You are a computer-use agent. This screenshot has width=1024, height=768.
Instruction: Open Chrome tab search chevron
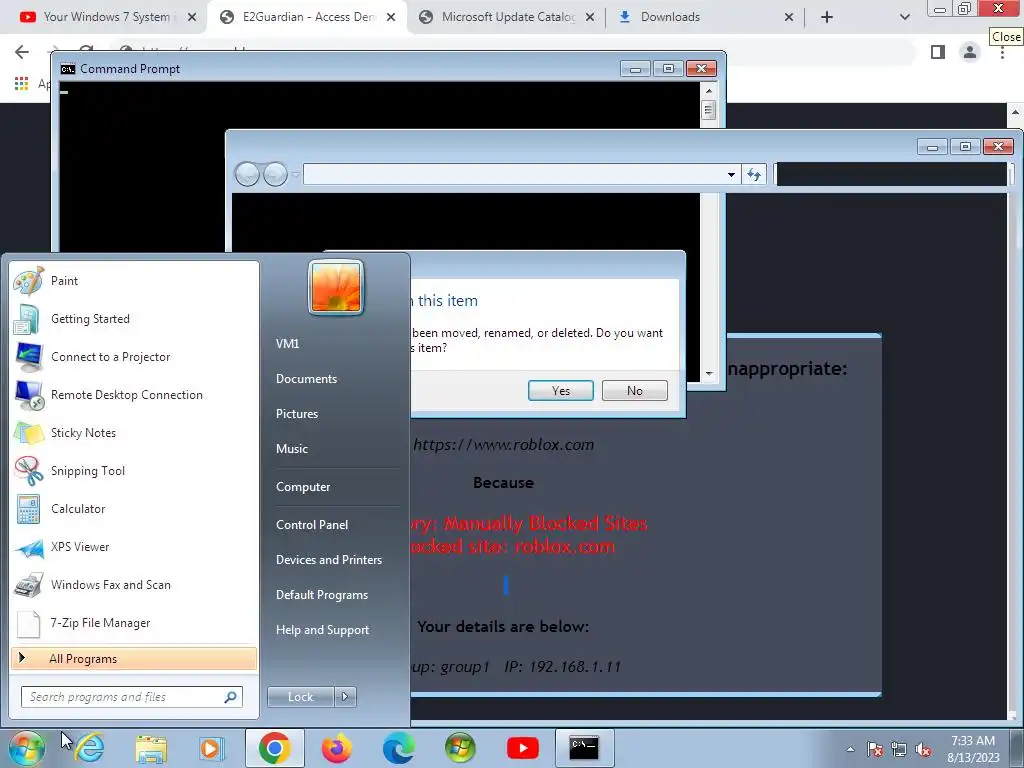tap(904, 17)
